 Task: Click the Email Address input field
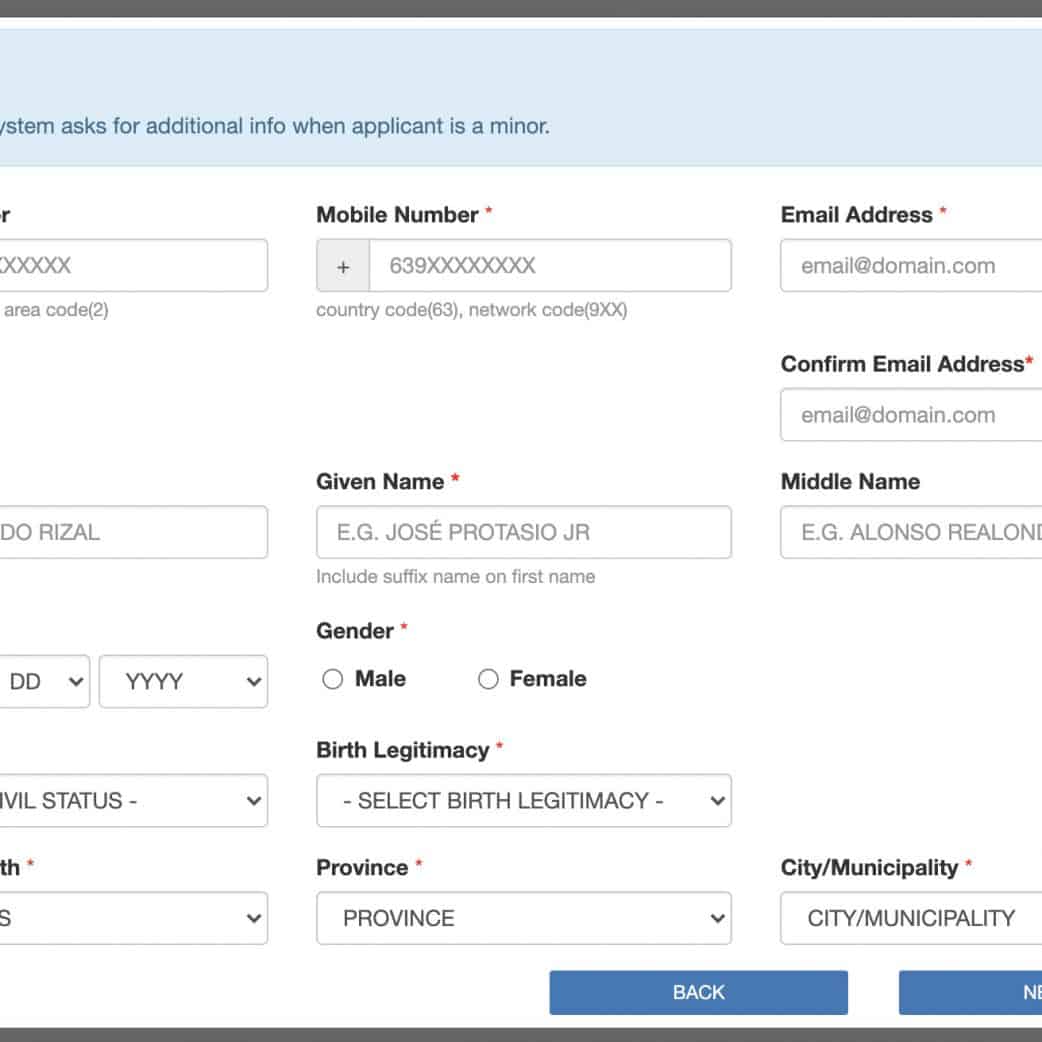[x=910, y=266]
